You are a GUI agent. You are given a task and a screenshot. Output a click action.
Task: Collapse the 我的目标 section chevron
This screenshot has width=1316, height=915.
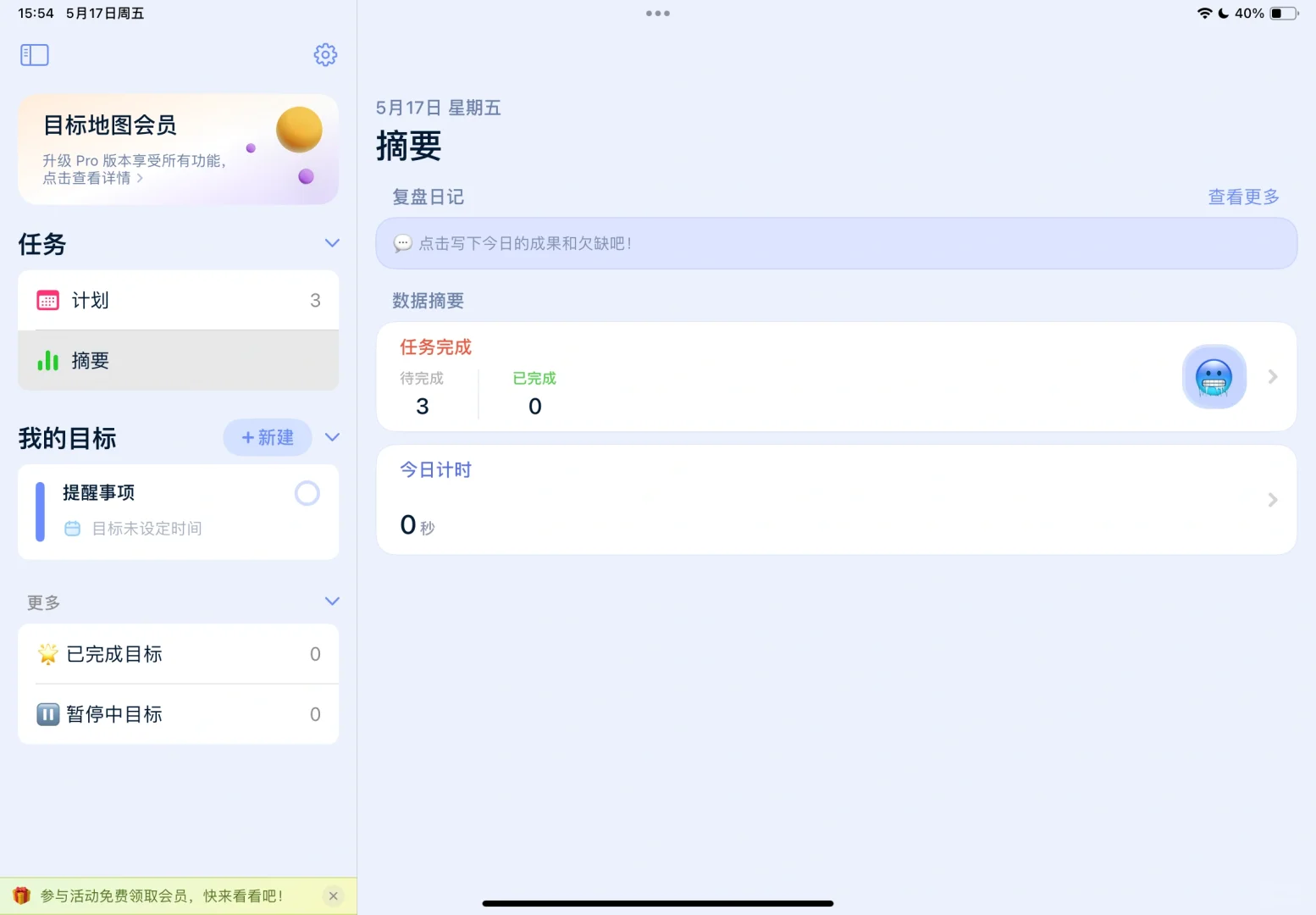pos(332,437)
